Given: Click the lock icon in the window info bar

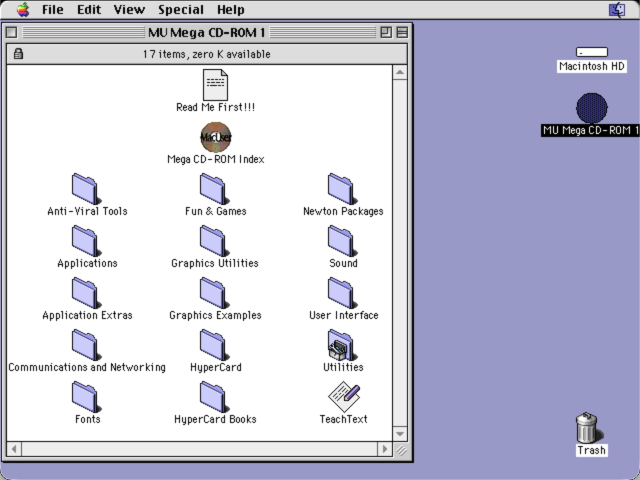Looking at the screenshot, I should click(18, 53).
